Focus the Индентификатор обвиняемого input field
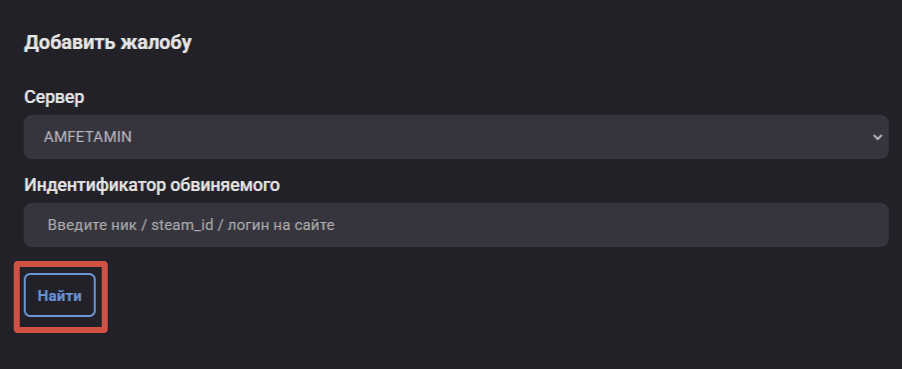 click(x=456, y=225)
